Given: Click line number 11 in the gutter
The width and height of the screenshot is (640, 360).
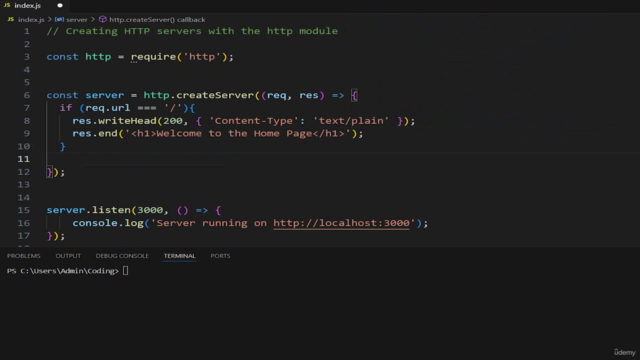Looking at the screenshot, I should [x=24, y=159].
